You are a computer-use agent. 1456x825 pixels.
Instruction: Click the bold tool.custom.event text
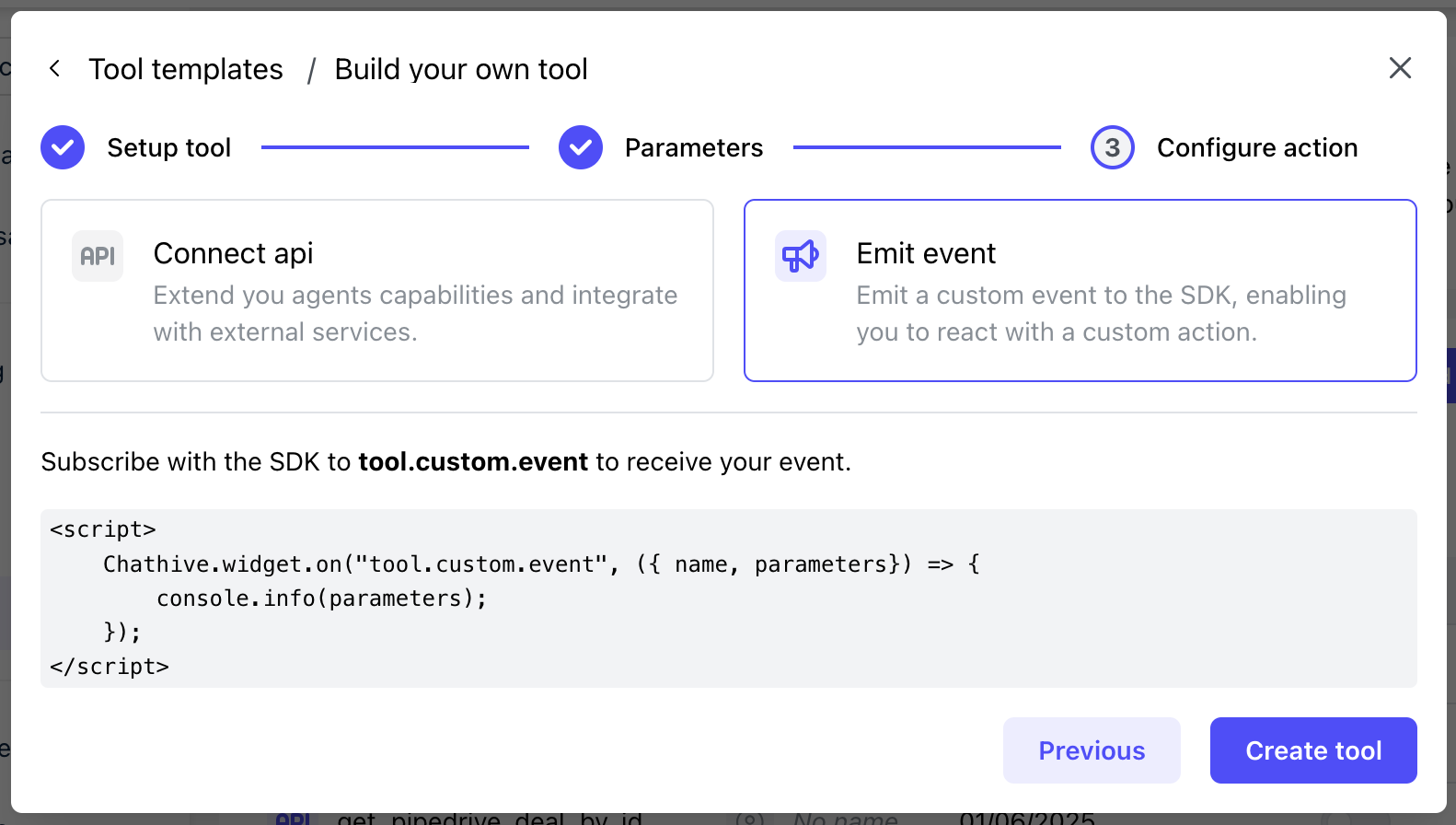[x=473, y=461]
